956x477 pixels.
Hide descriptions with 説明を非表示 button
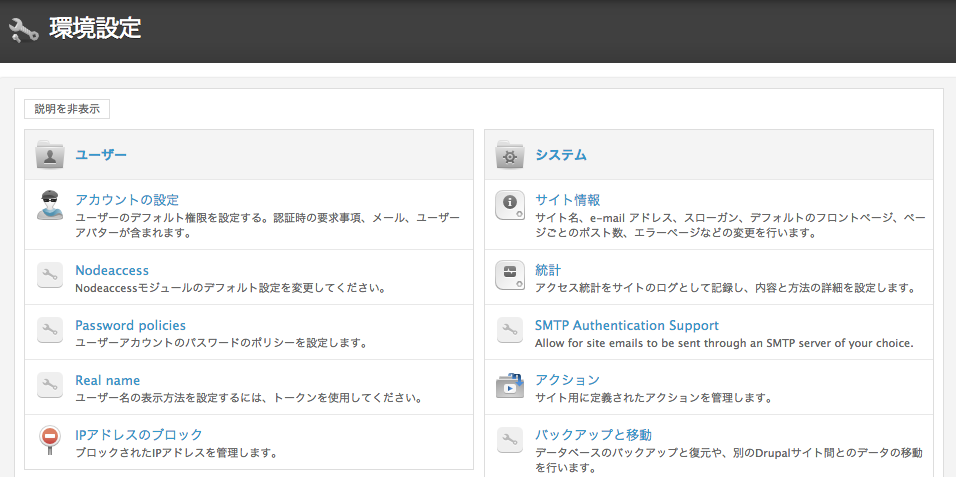pos(67,109)
